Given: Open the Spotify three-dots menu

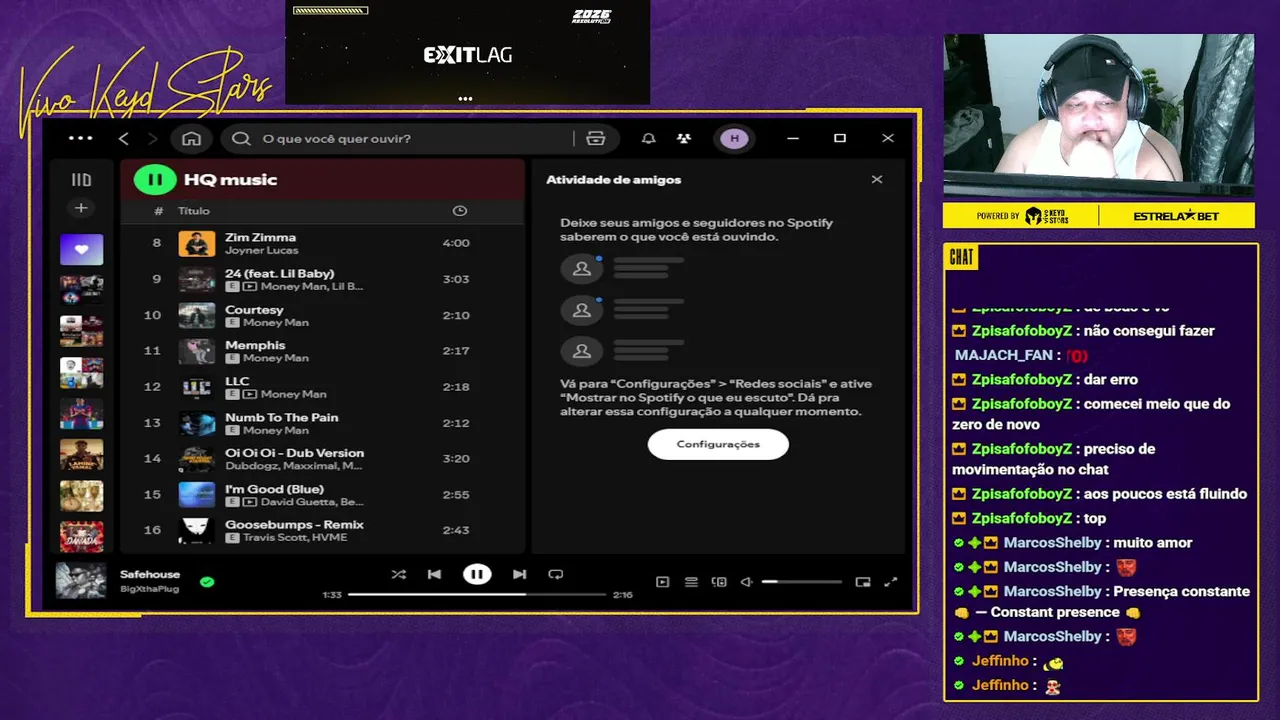Looking at the screenshot, I should pos(80,138).
